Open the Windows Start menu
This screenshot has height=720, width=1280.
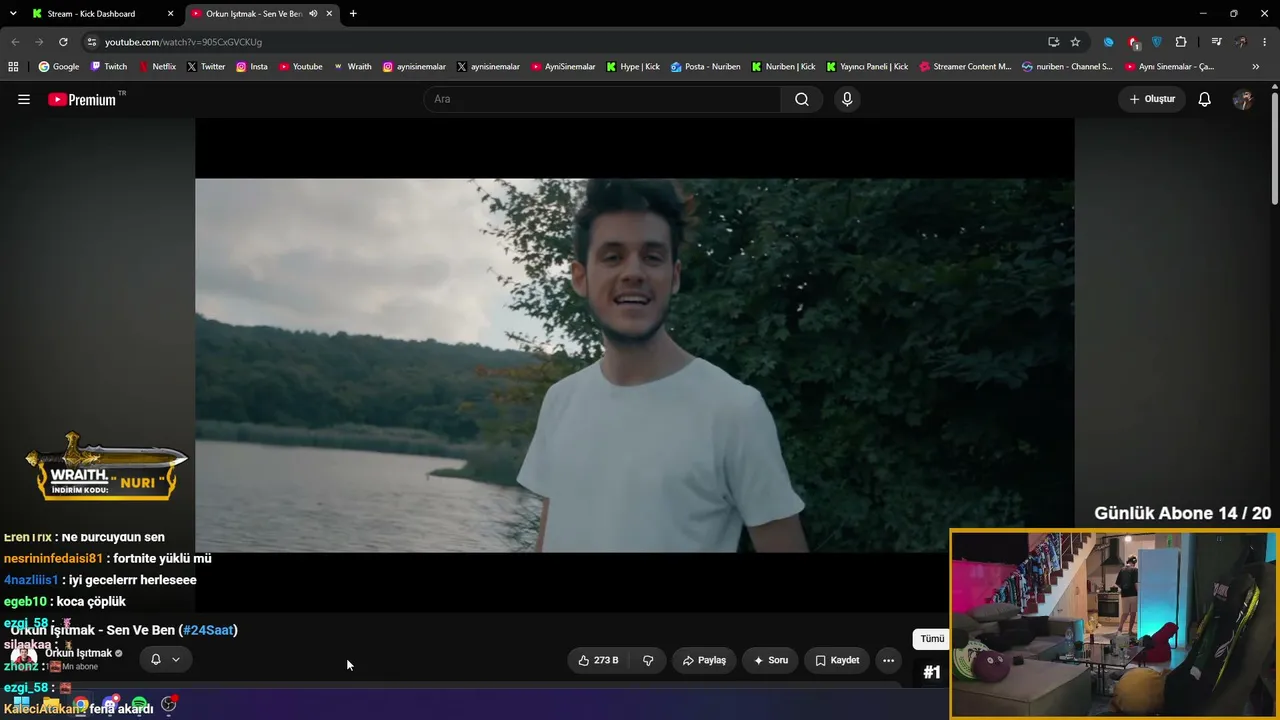pyautogui.click(x=21, y=705)
